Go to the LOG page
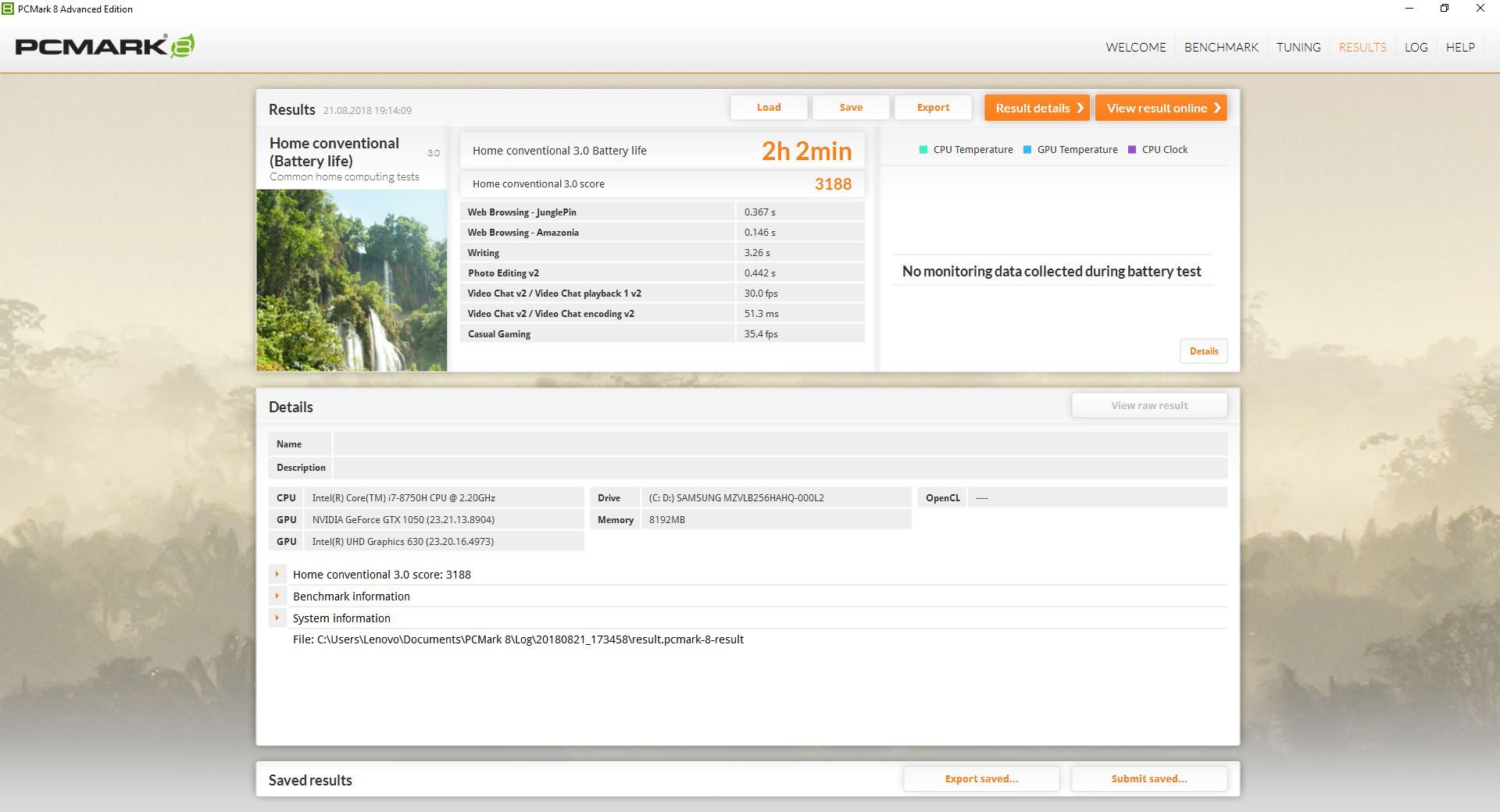This screenshot has height=812, width=1500. (x=1416, y=47)
